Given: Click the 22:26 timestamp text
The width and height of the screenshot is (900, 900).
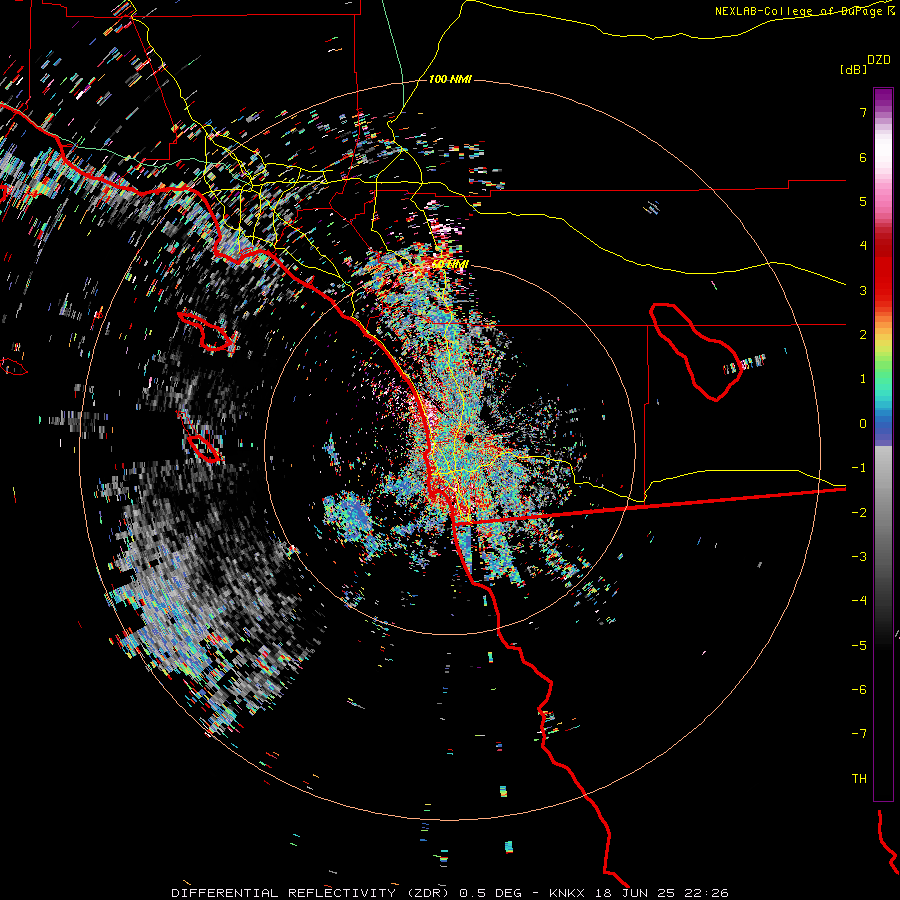Looking at the screenshot, I should (x=707, y=893).
